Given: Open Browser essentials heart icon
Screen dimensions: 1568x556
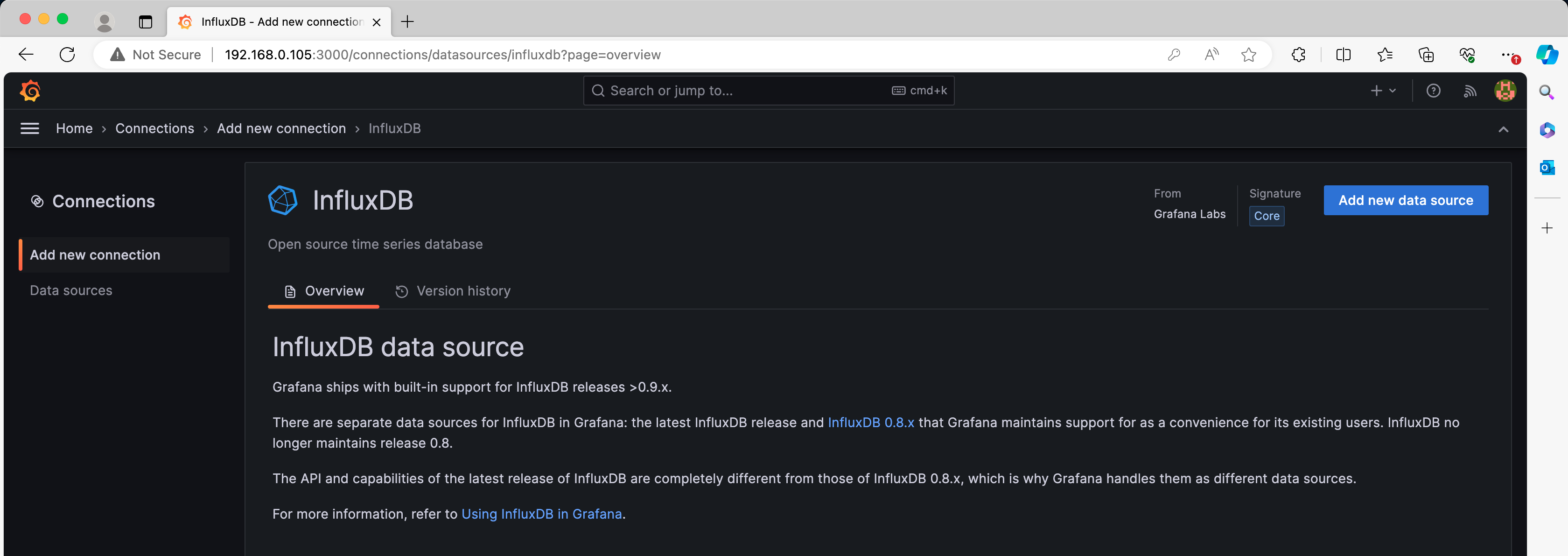Looking at the screenshot, I should click(x=1467, y=55).
